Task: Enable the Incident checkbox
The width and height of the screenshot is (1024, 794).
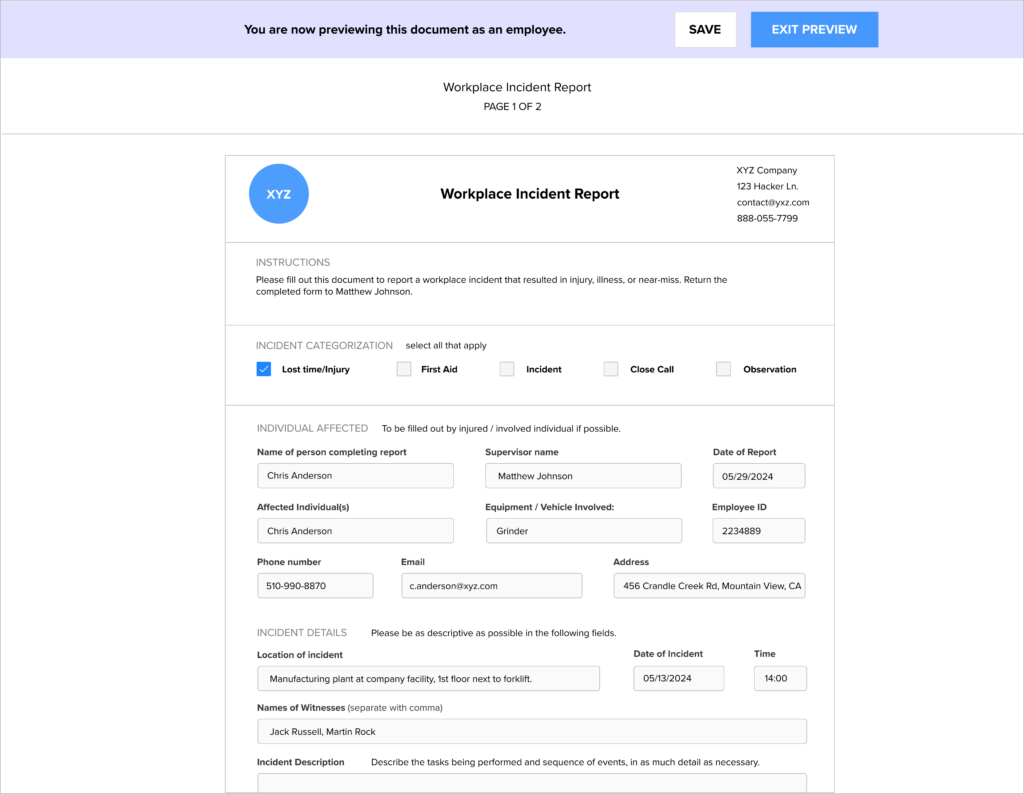Action: click(x=506, y=369)
